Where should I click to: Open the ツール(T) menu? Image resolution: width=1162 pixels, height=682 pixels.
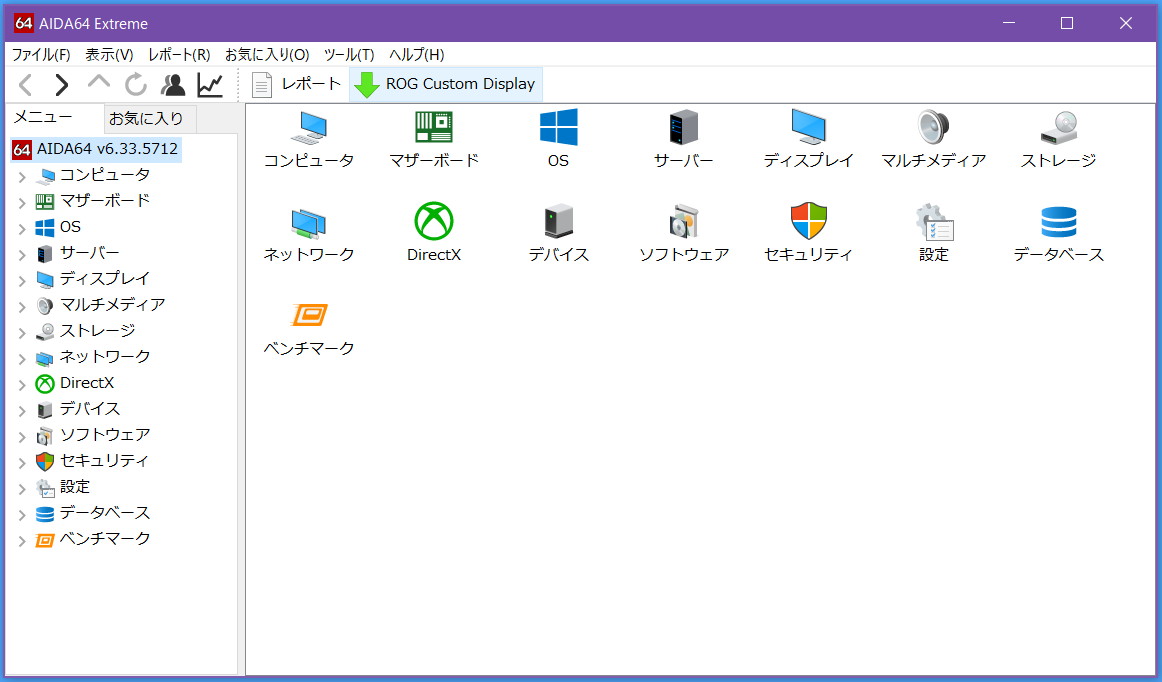pyautogui.click(x=348, y=54)
